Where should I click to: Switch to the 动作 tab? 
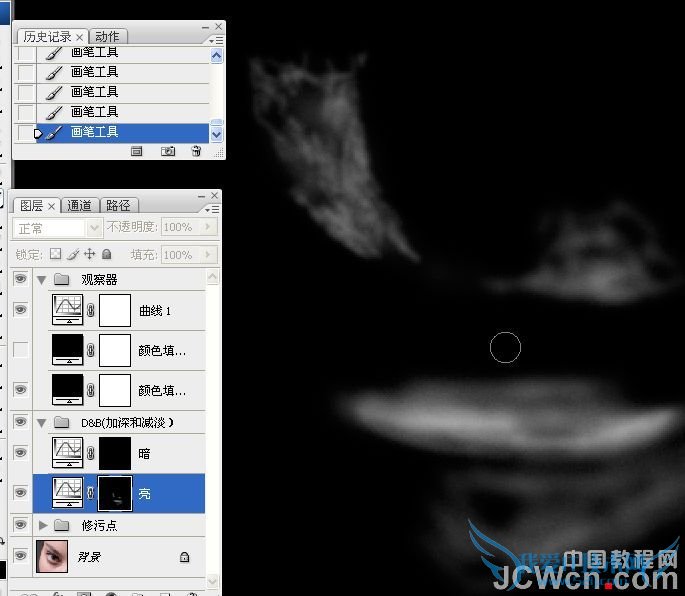(107, 37)
